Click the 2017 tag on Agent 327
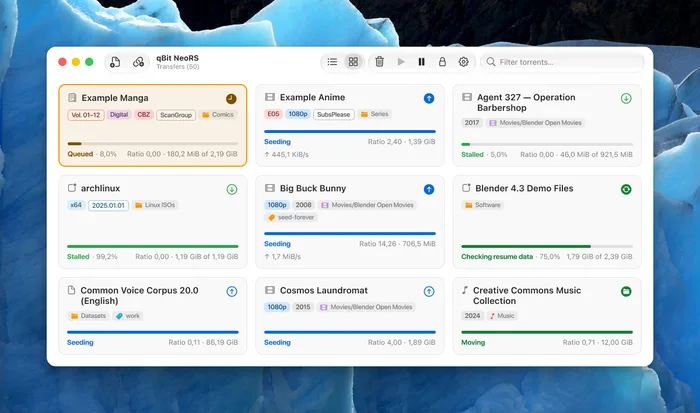This screenshot has width=700, height=413. 472,123
